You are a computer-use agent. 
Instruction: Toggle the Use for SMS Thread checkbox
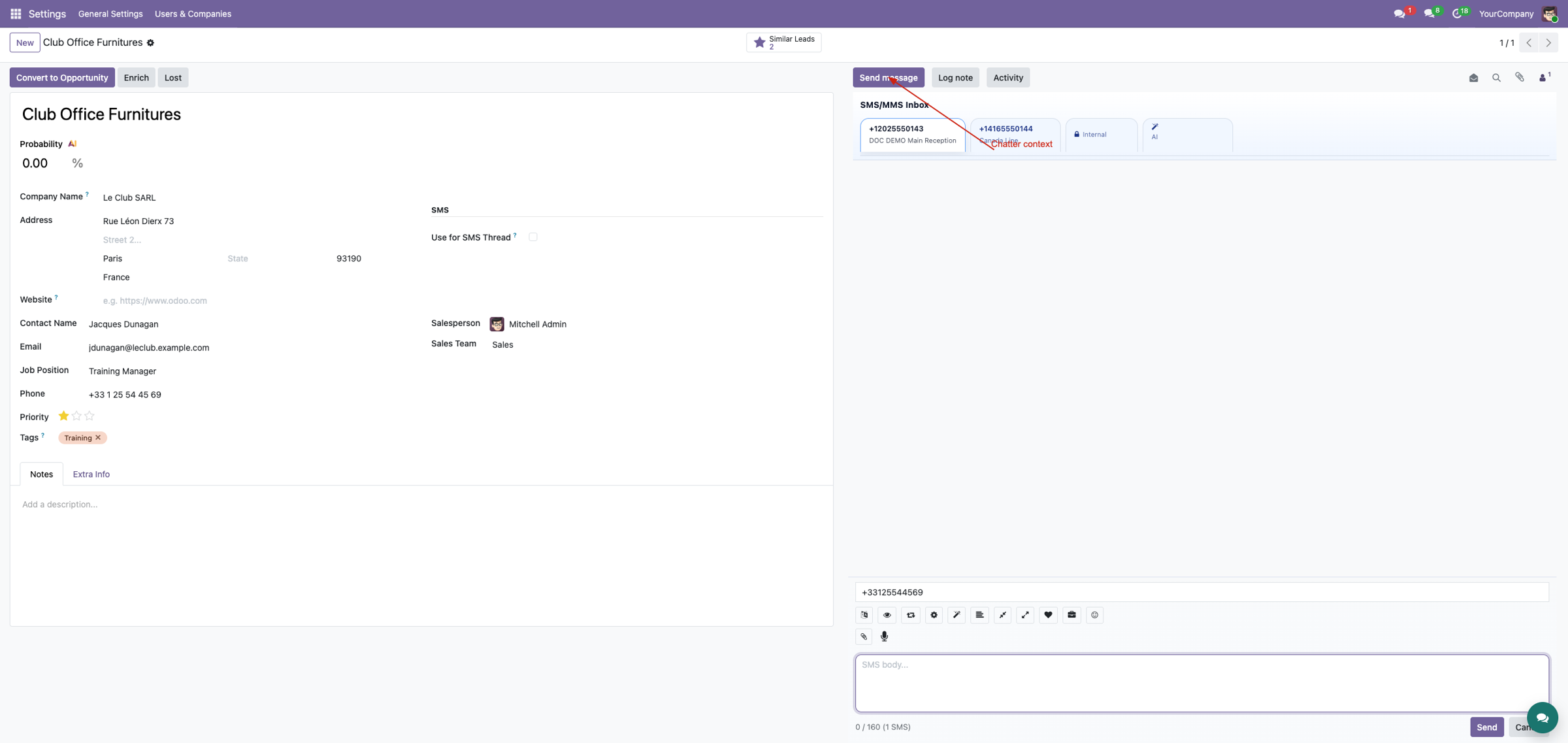click(x=533, y=237)
